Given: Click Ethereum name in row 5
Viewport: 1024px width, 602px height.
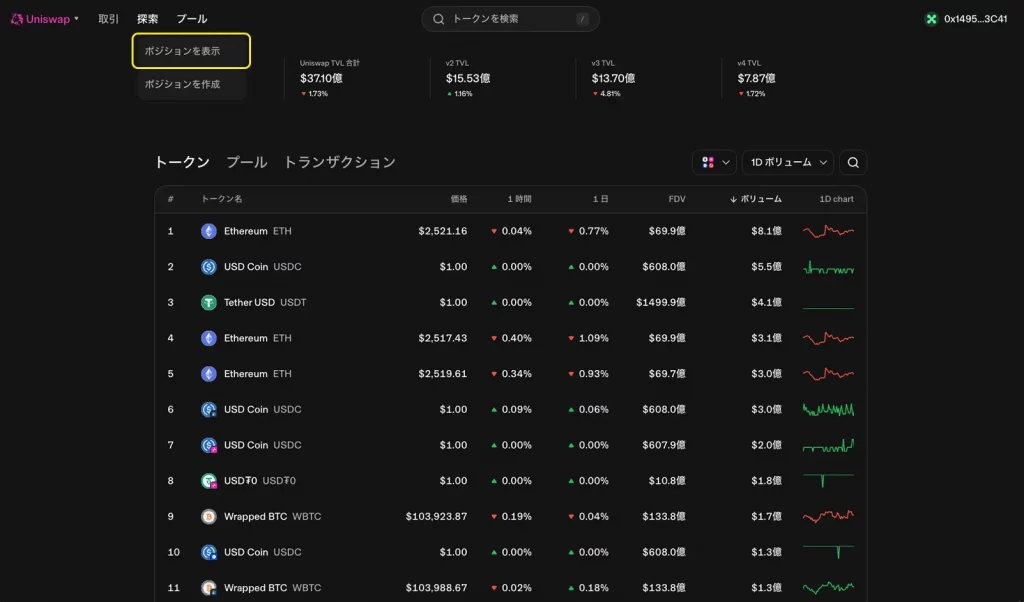Looking at the screenshot, I should (246, 373).
